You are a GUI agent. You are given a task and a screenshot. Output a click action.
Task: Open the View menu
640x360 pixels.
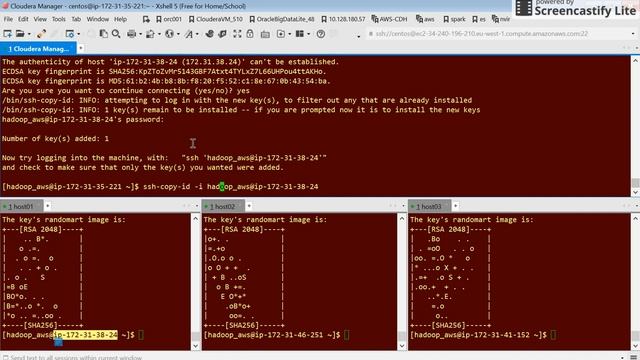[40, 19]
